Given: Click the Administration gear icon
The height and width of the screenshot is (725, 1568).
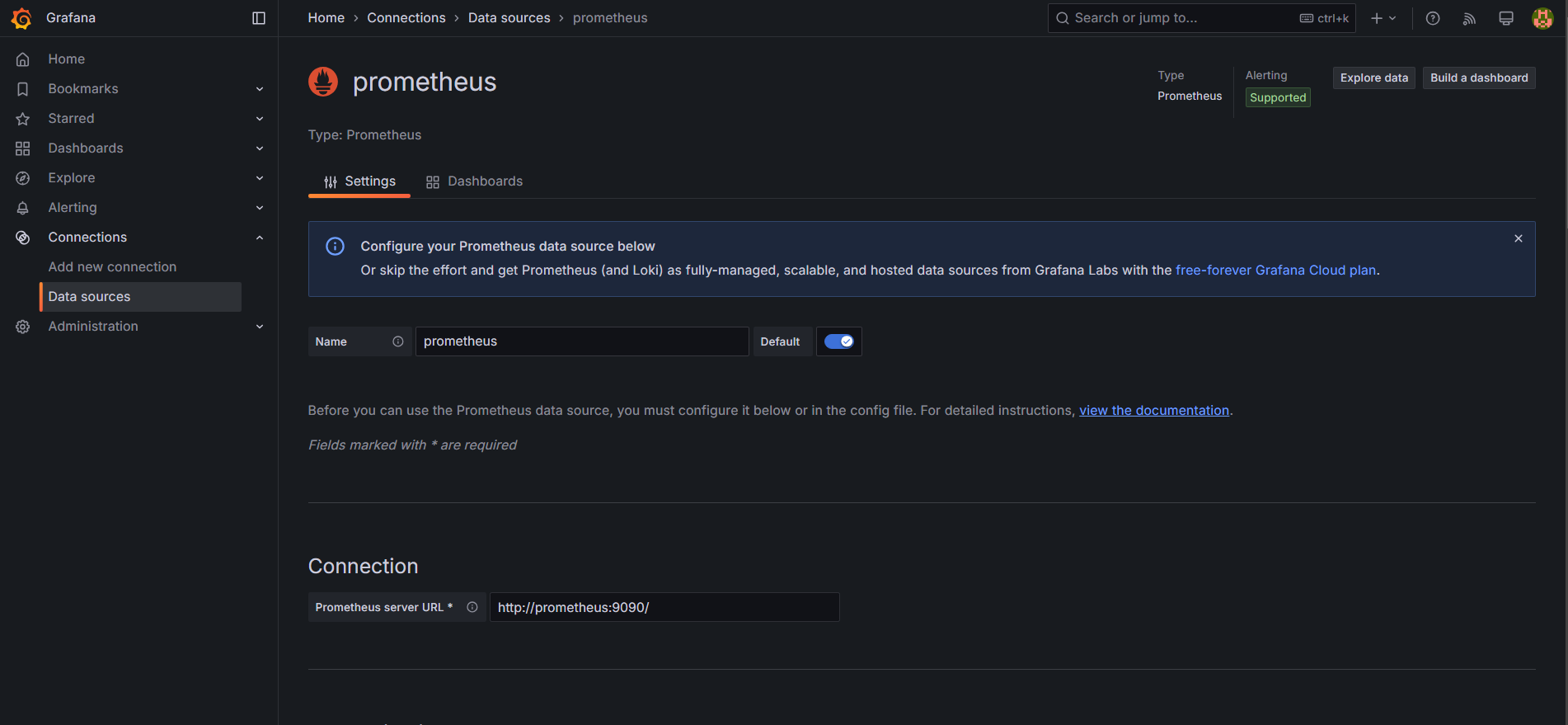Looking at the screenshot, I should 23,327.
